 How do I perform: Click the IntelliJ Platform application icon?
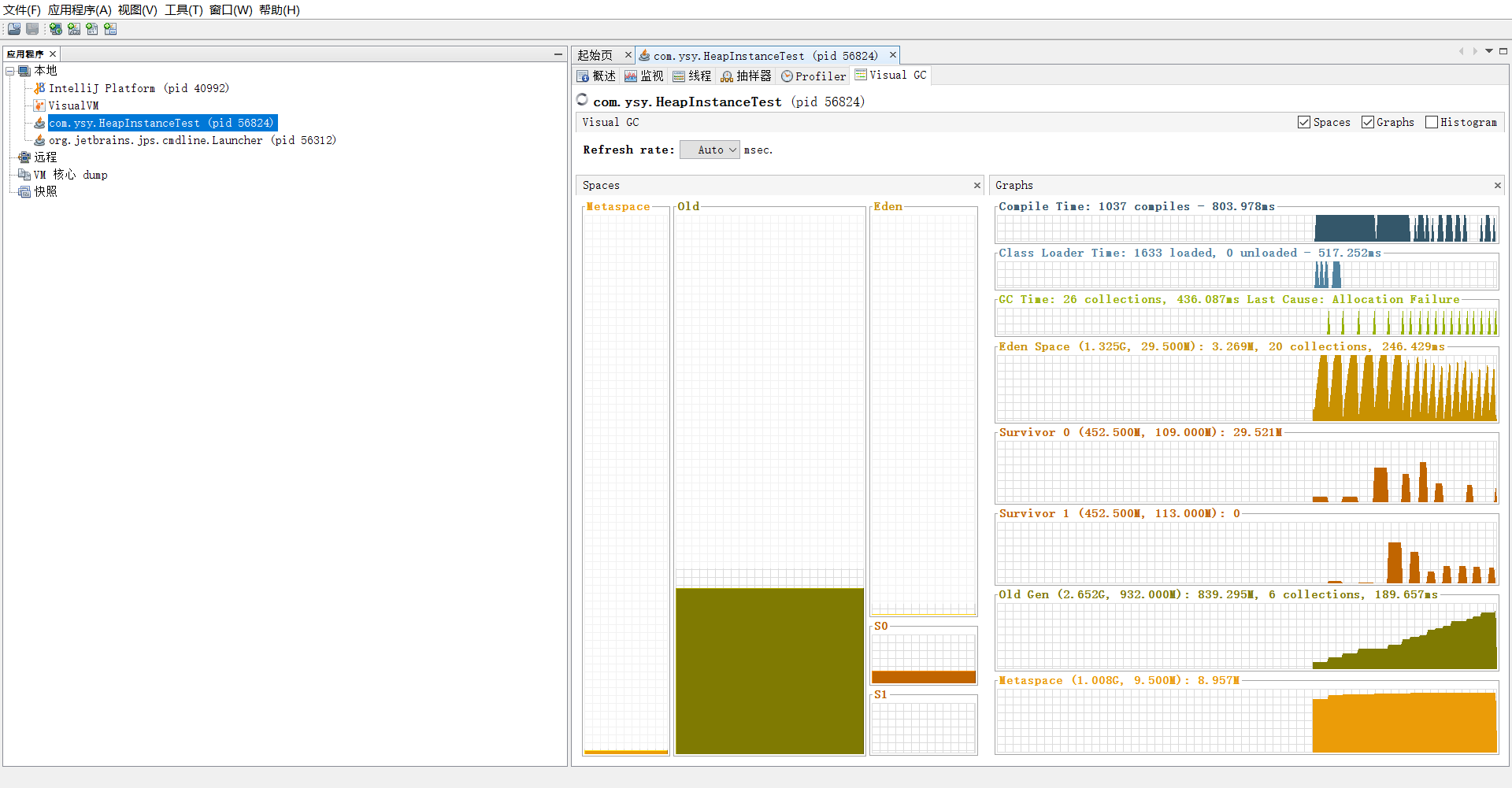pos(39,88)
